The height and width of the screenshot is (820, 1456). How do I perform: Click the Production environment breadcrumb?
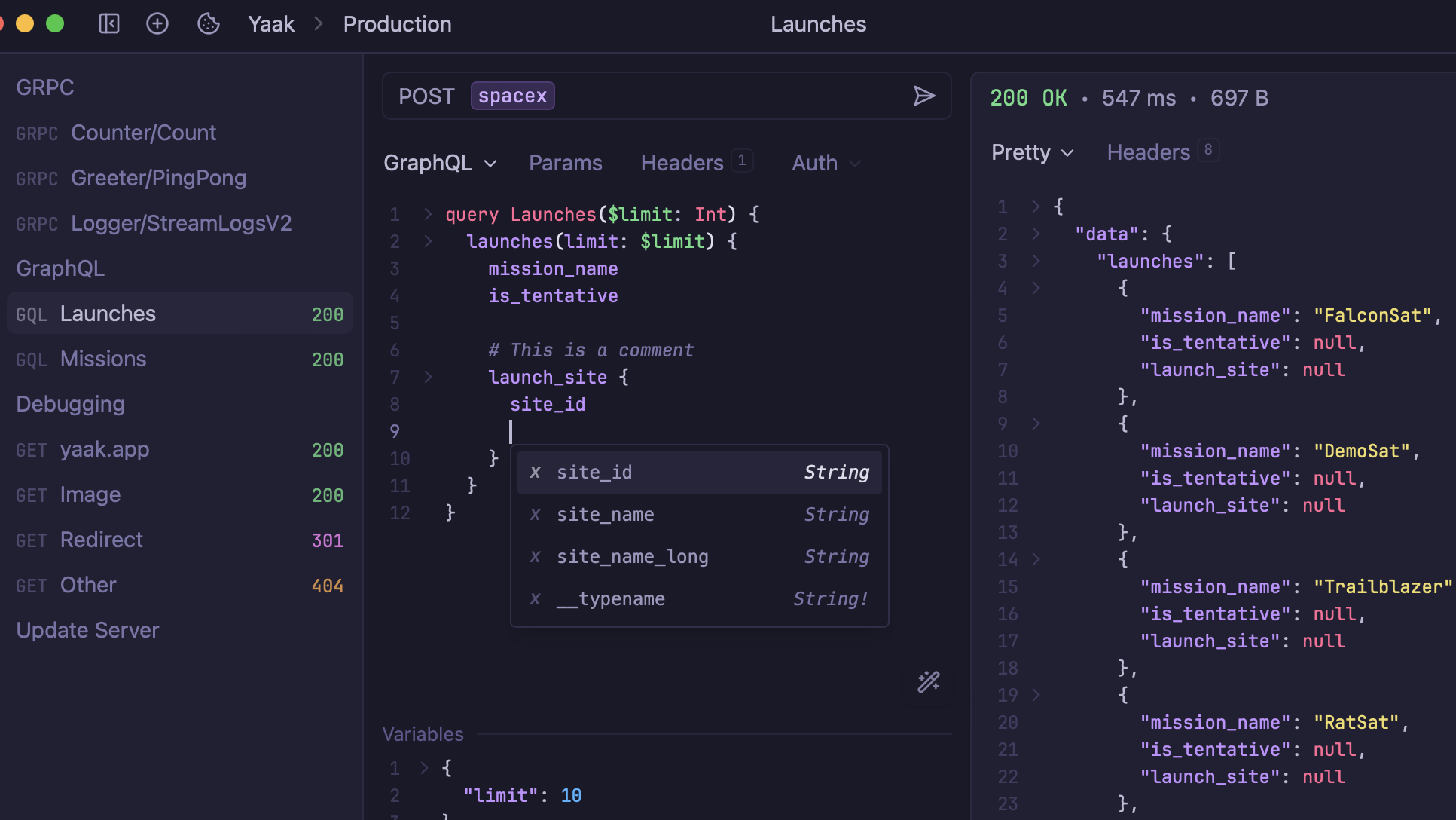pos(397,23)
